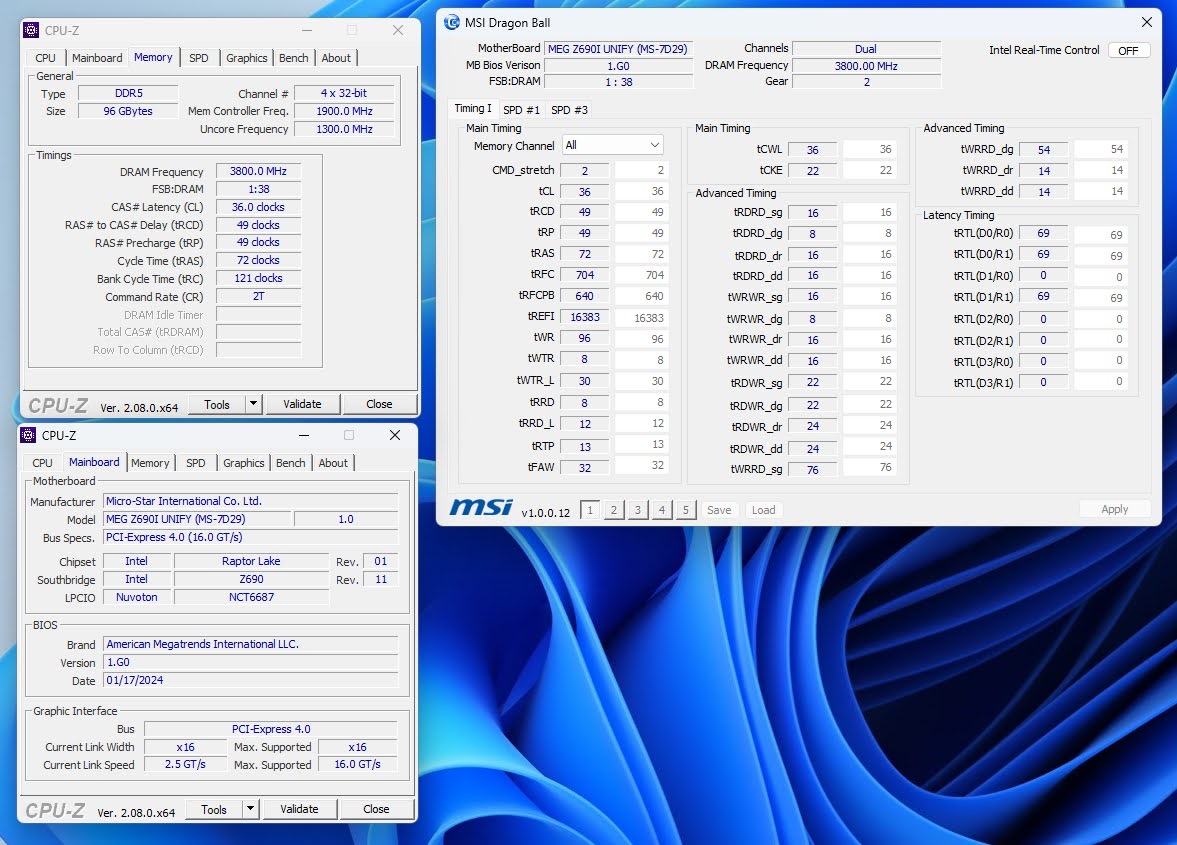Screen dimensions: 1177x845
Task: Click the CPU-Z app icon in Memory window title
Action: pyautogui.click(x=31, y=30)
